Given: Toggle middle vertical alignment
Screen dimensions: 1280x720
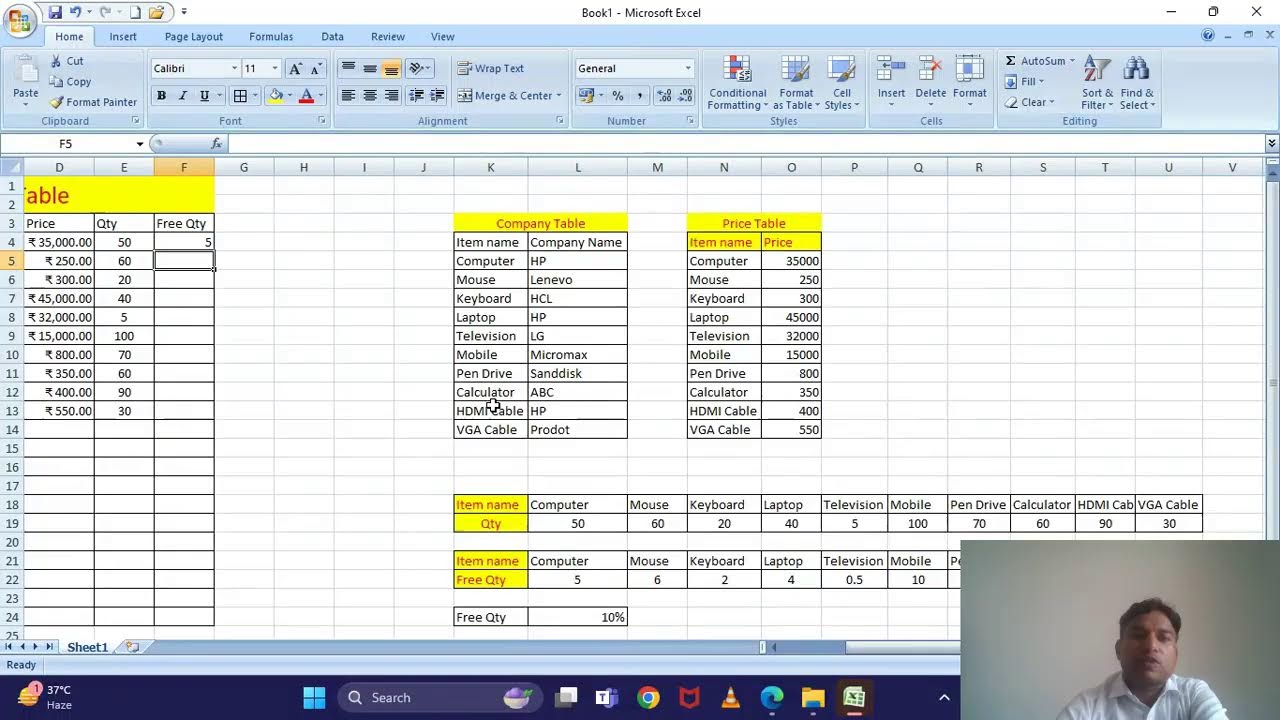Looking at the screenshot, I should 370,68.
